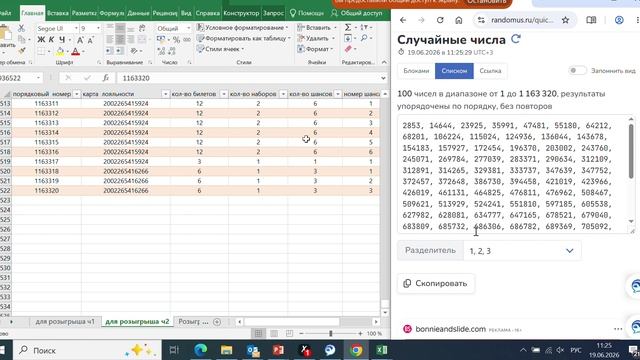This screenshot has width=640, height=360.
Task: Select the Ссылка tab
Action: (490, 71)
